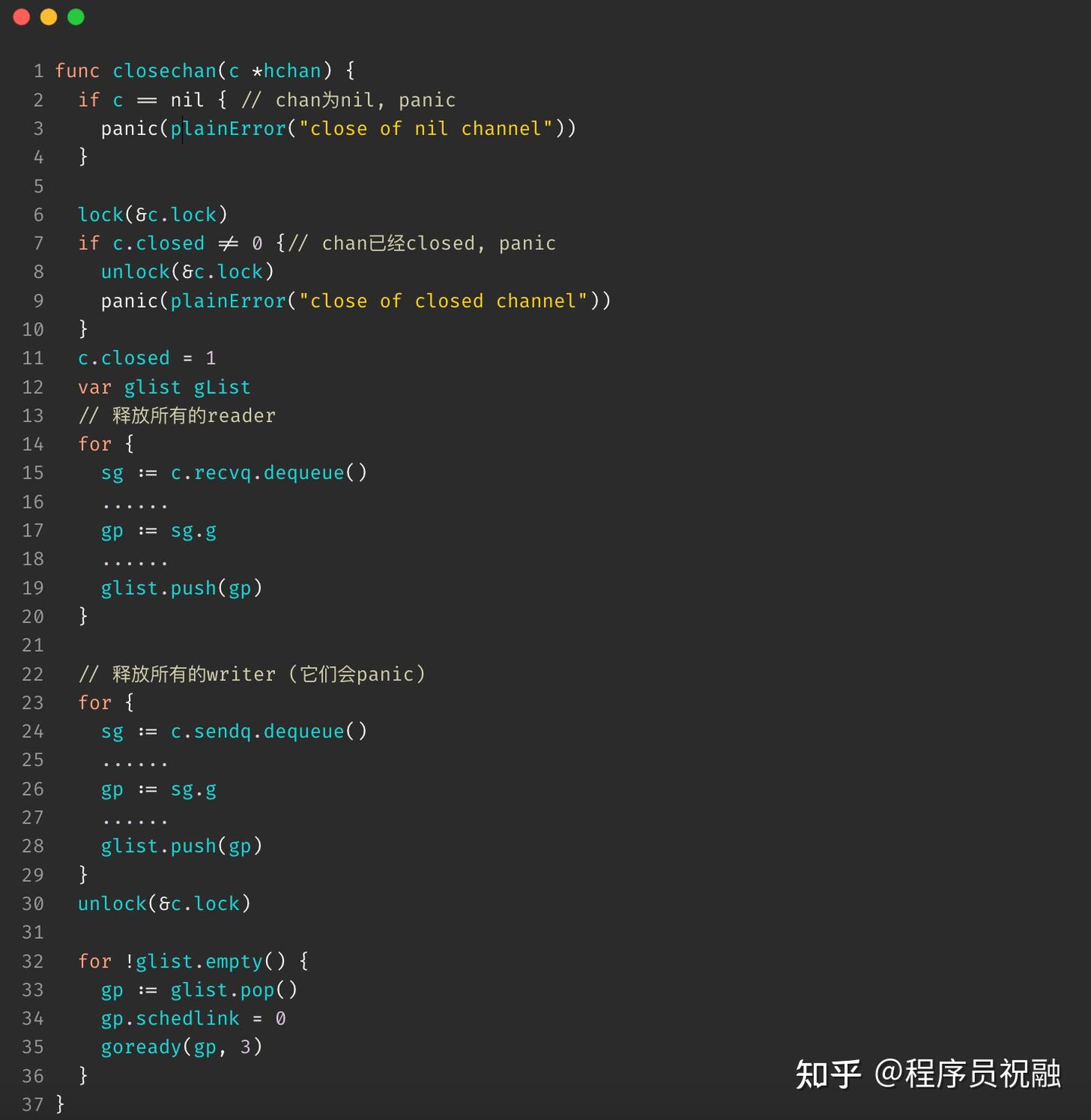The height and width of the screenshot is (1120, 1091).
Task: Click the red close window dot
Action: (21, 17)
